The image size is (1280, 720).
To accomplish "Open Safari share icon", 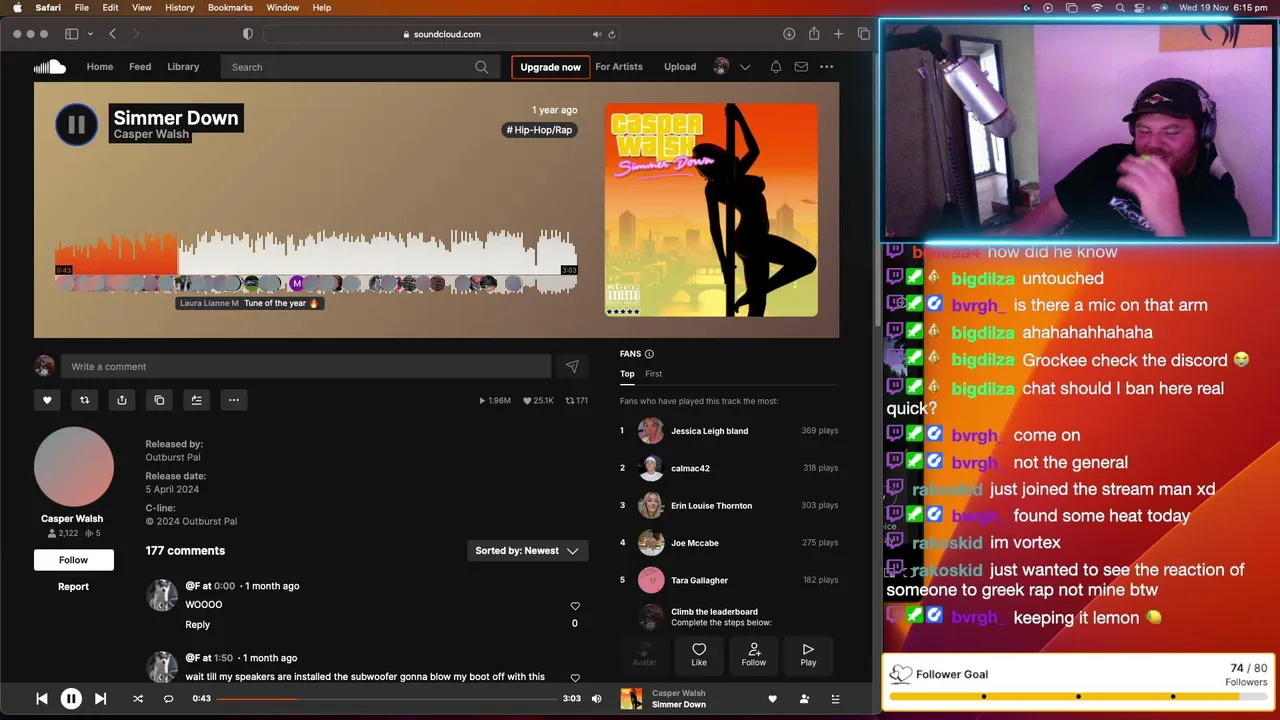I will pos(814,34).
